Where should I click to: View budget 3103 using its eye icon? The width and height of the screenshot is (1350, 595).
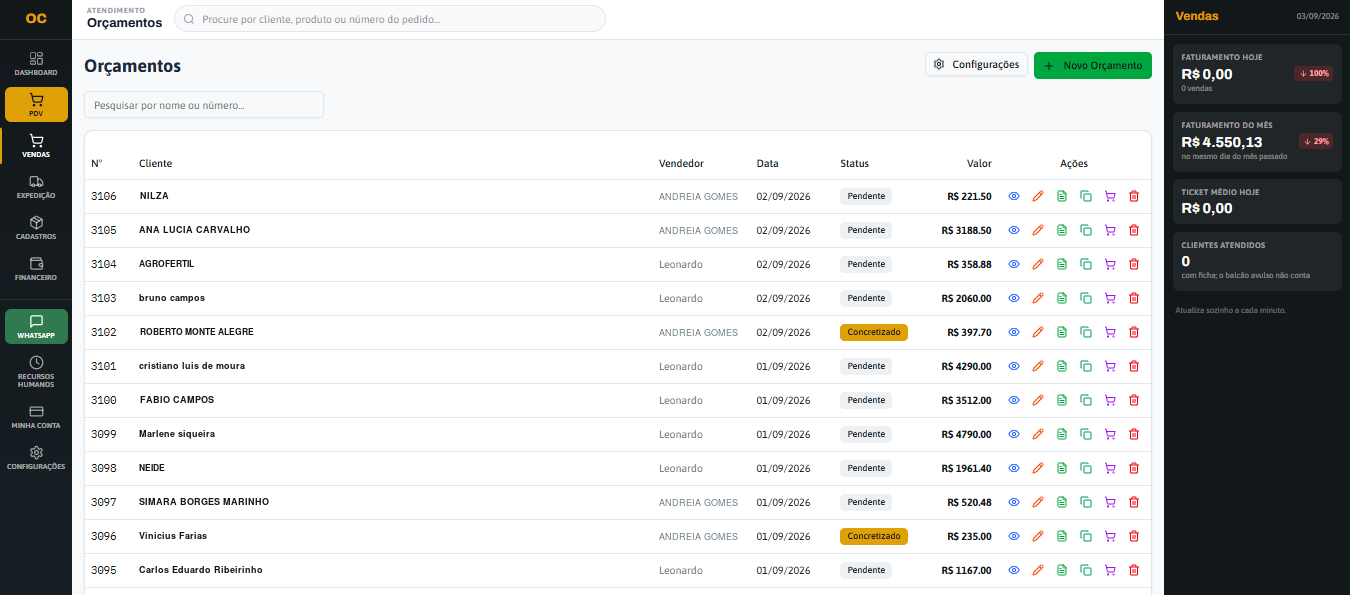click(x=1013, y=298)
